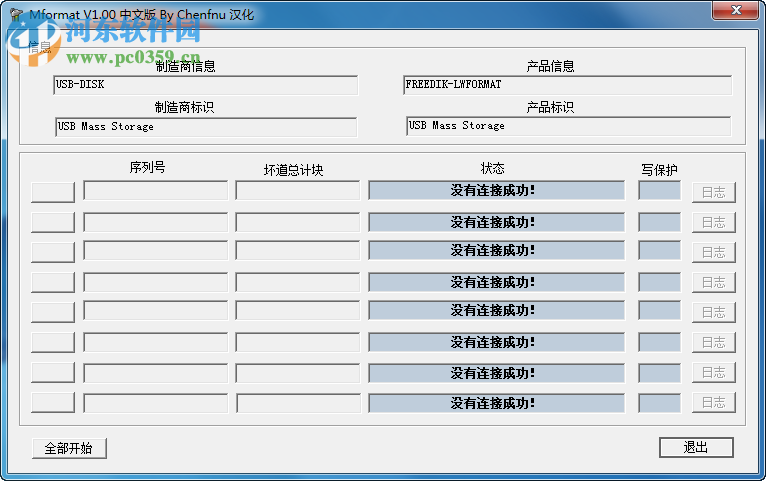Click the second row 序列号 field
Screen dimensions: 766x481
coord(155,222)
